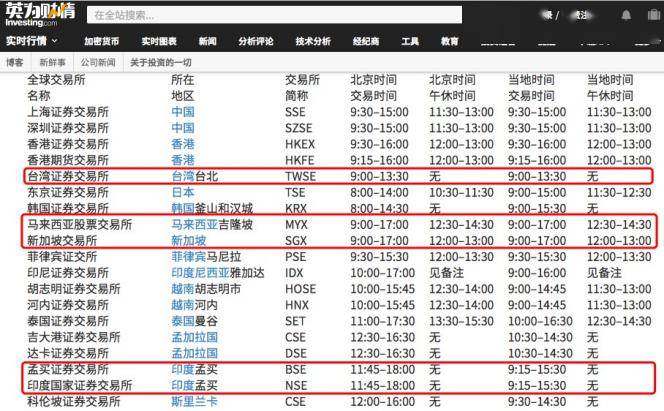The width and height of the screenshot is (664, 411).
Task: Open the 新闻 menu
Action: click(x=208, y=41)
